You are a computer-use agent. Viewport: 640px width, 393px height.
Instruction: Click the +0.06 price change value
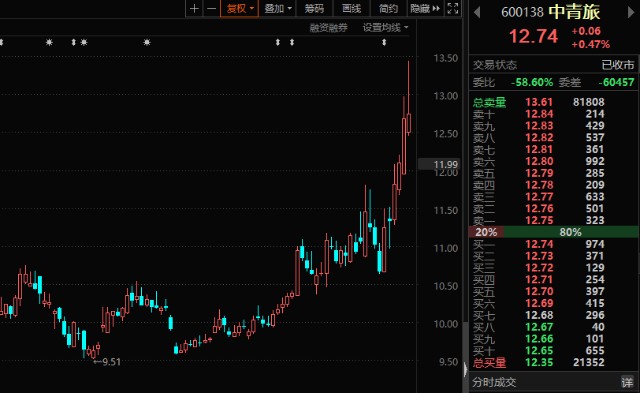coord(586,31)
